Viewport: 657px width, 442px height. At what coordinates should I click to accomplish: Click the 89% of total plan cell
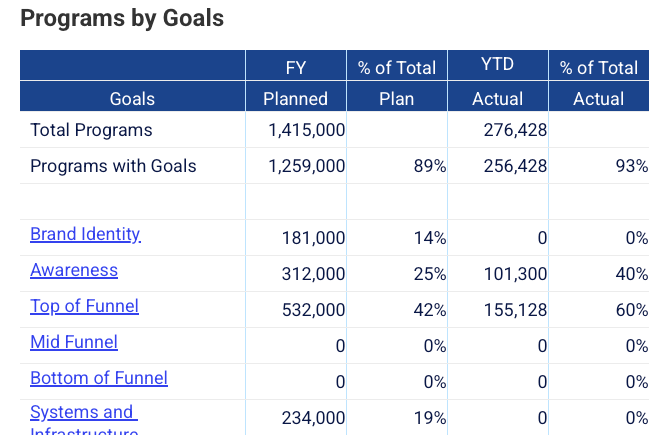tap(430, 166)
